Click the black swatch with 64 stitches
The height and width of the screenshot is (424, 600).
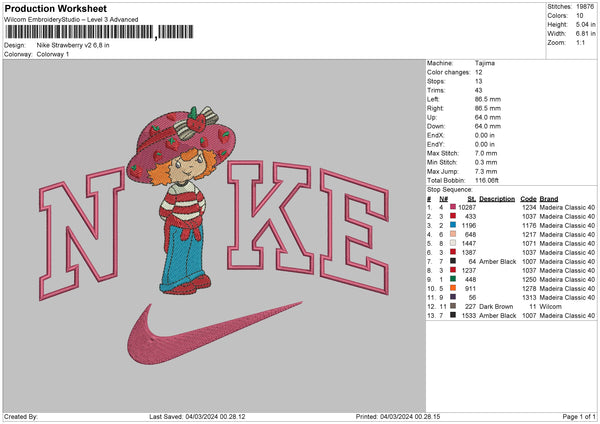coord(453,261)
